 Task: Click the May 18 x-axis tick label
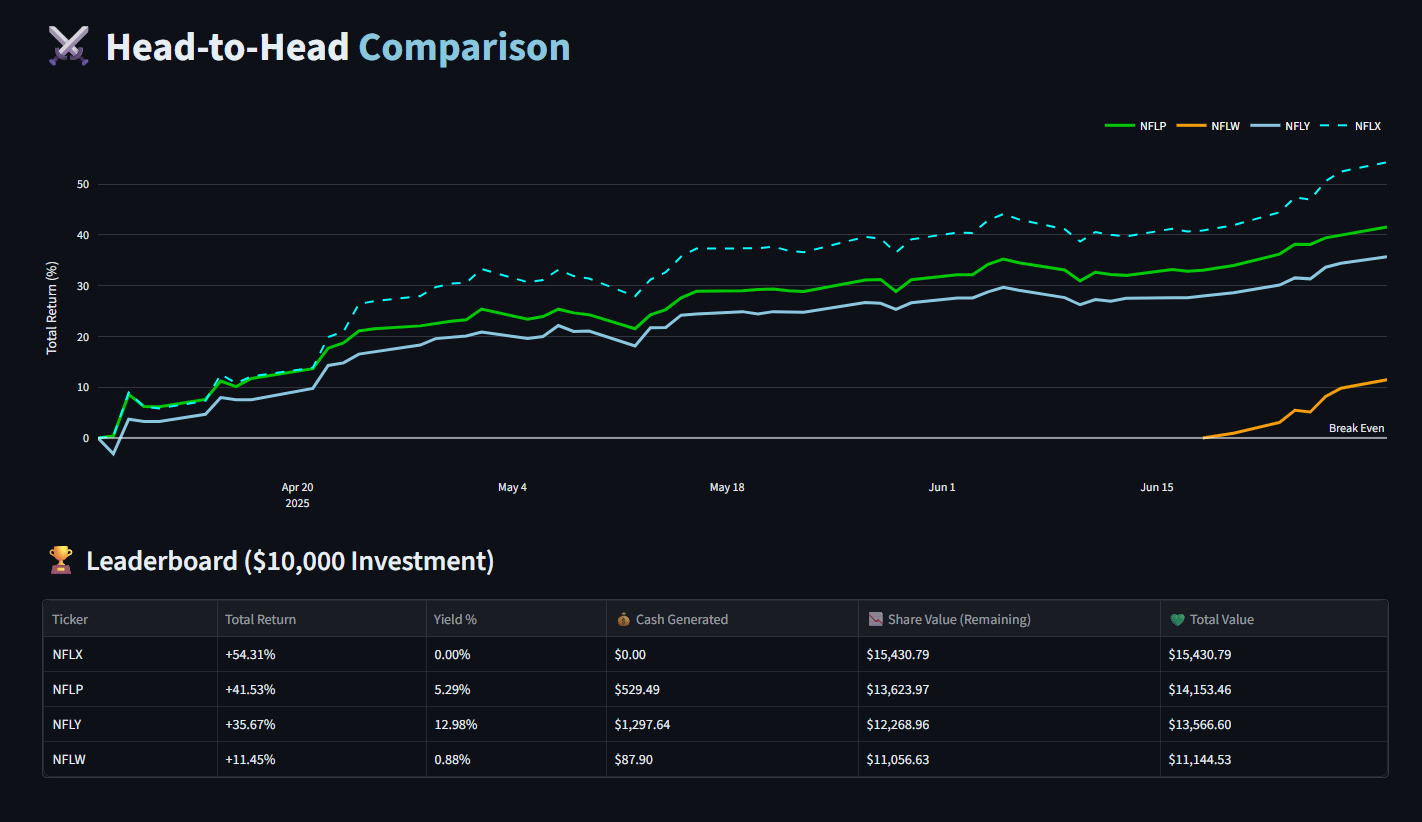click(727, 487)
